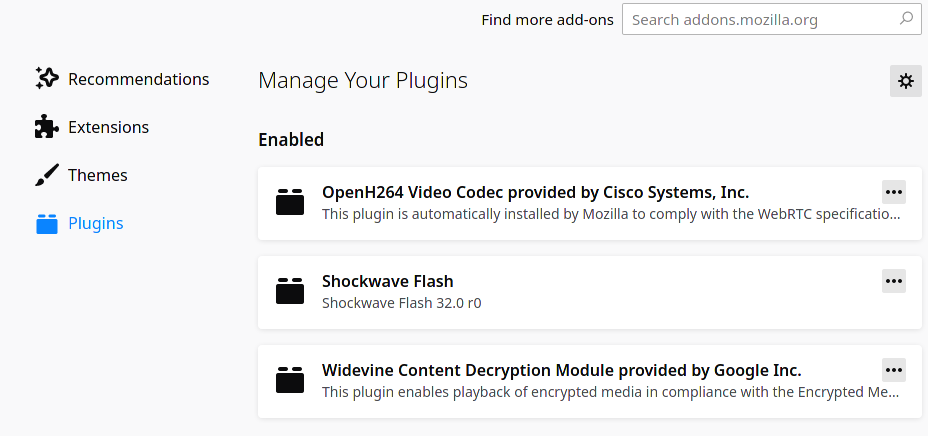Screen dimensions: 928x436
Task: Click the Widevine Content Decryption plugin icon
Action: (290, 380)
